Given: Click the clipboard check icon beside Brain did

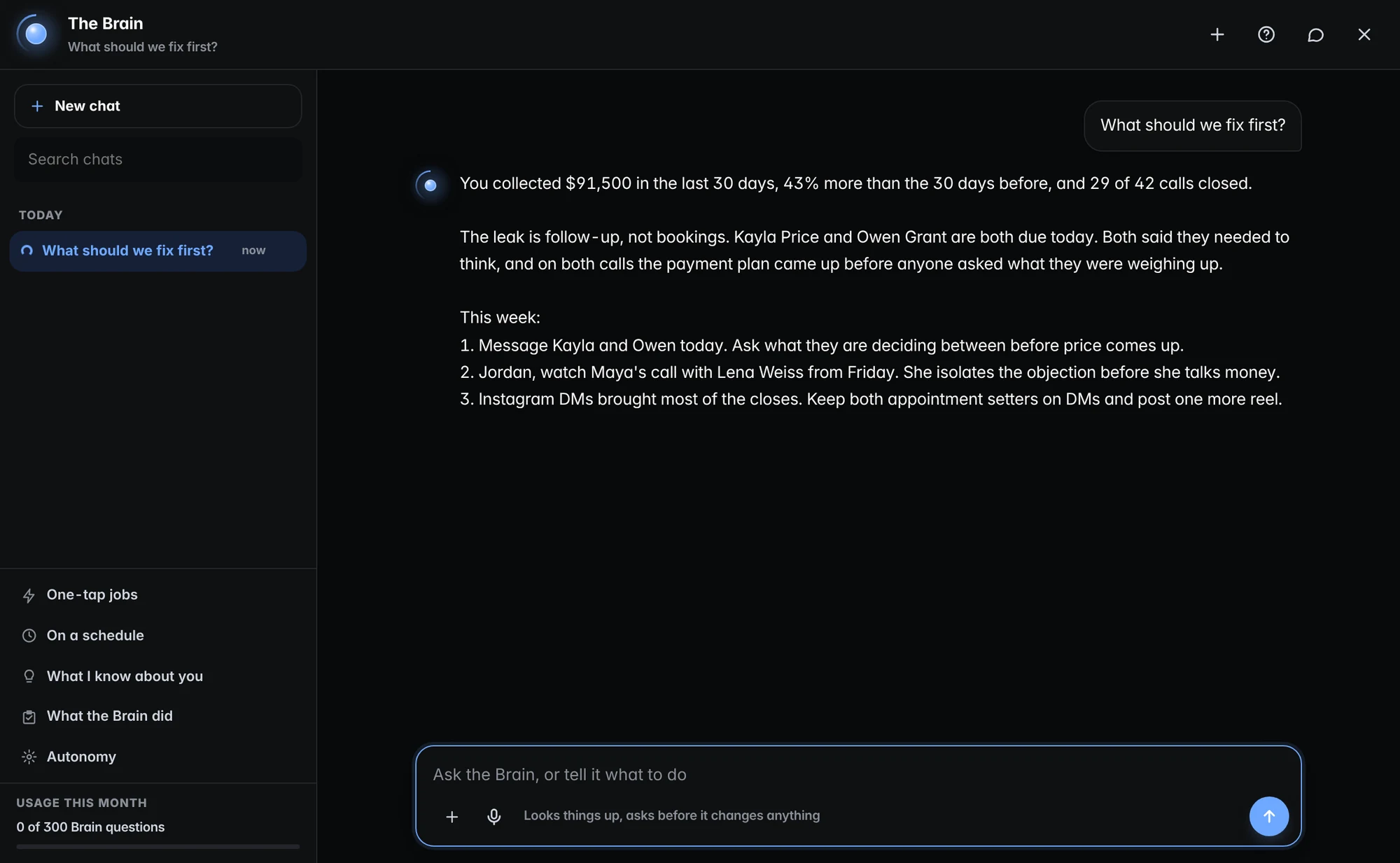Looking at the screenshot, I should 29,717.
